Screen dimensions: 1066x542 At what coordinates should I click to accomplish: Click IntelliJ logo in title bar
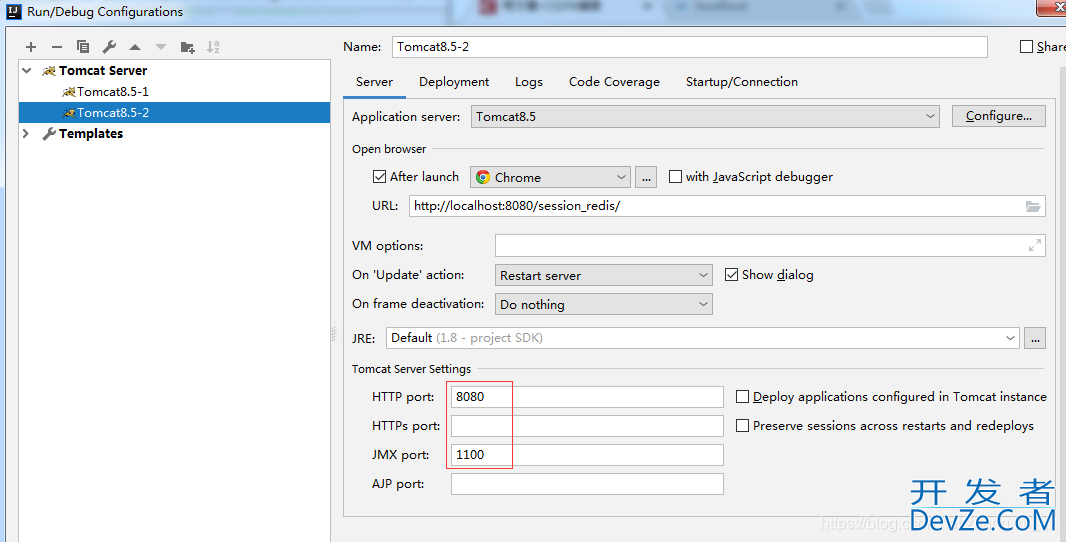click(14, 11)
